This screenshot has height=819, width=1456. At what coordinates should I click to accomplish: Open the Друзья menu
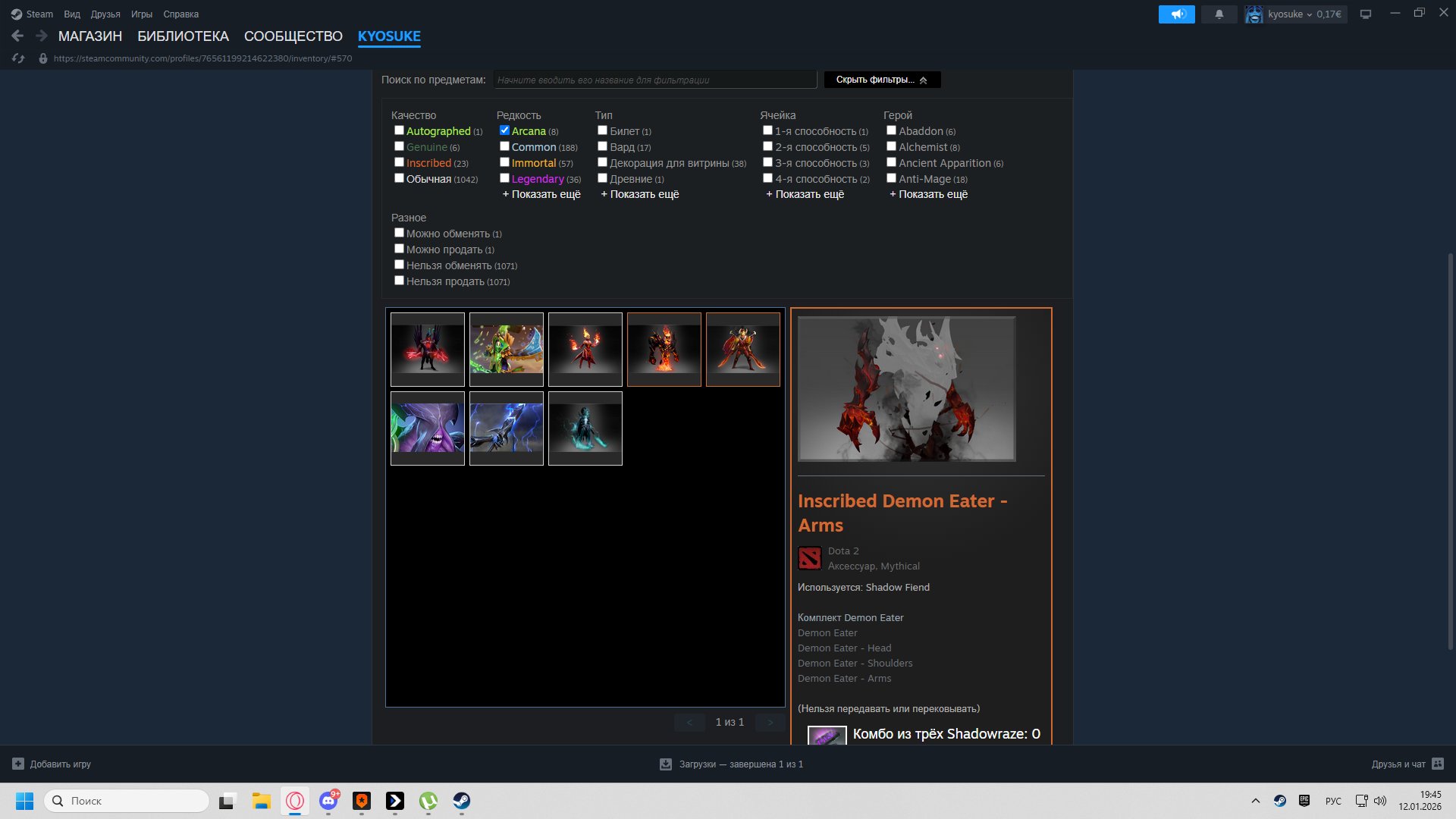[105, 14]
